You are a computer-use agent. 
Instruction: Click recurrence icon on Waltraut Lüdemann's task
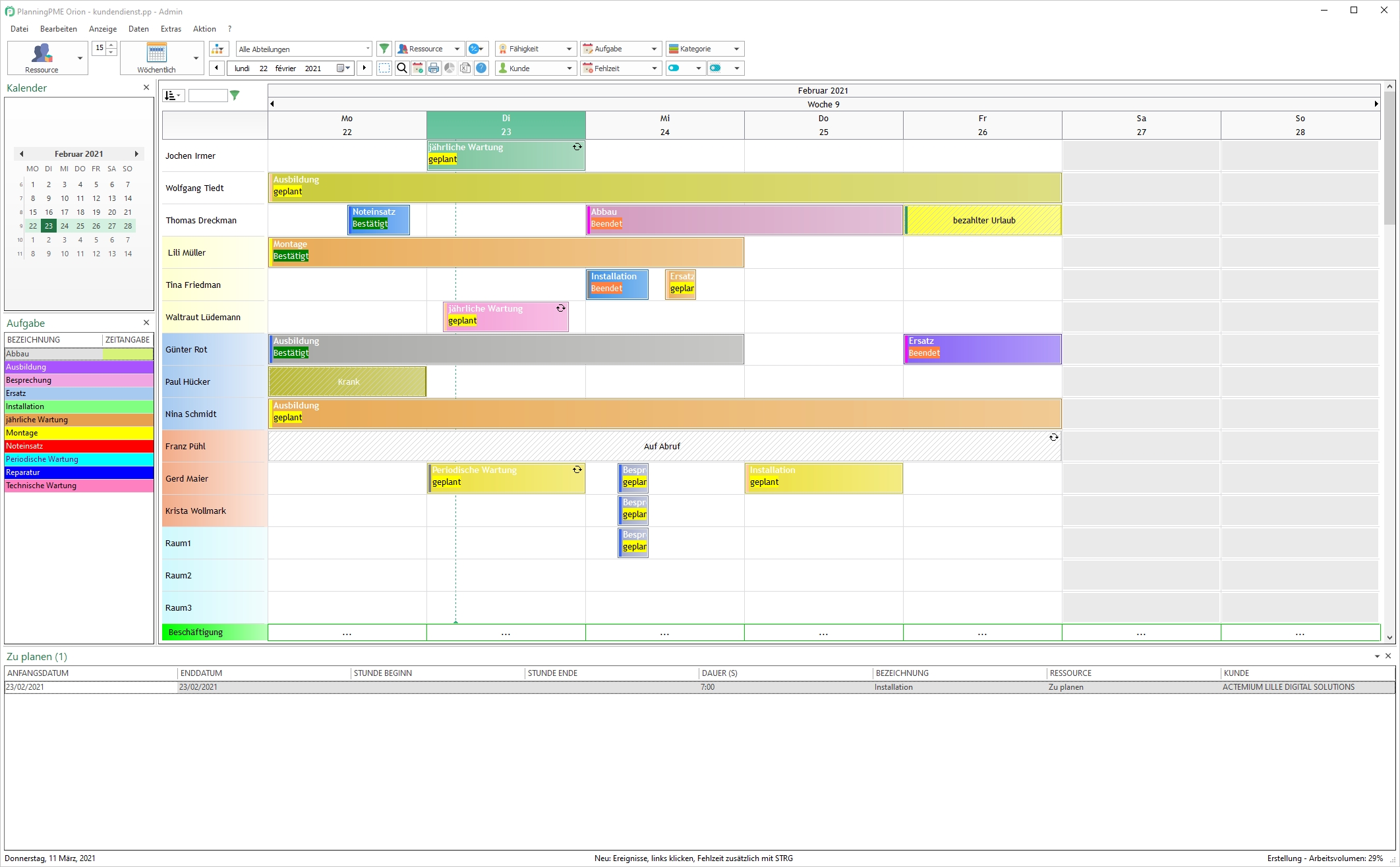[560, 308]
